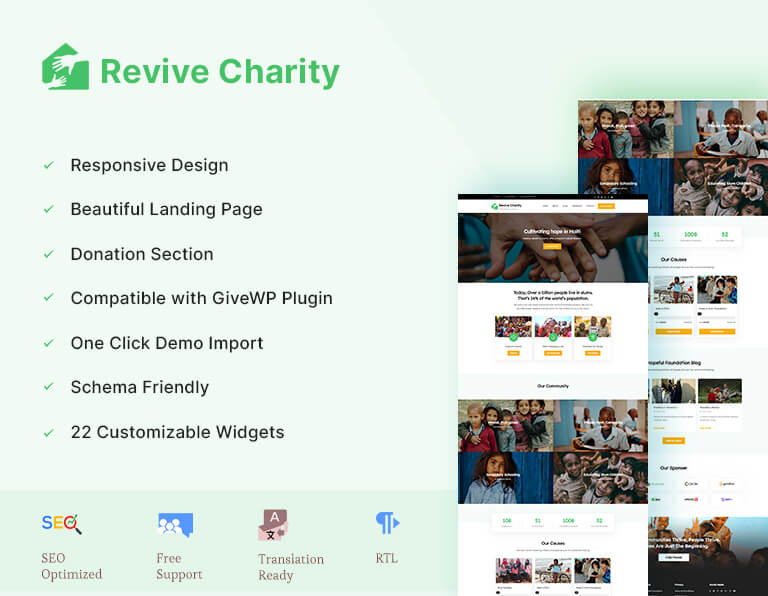Viewport: 768px width, 596px height.
Task: Click the checkmark beside Beautiful Landing Page
Action: click(x=48, y=209)
